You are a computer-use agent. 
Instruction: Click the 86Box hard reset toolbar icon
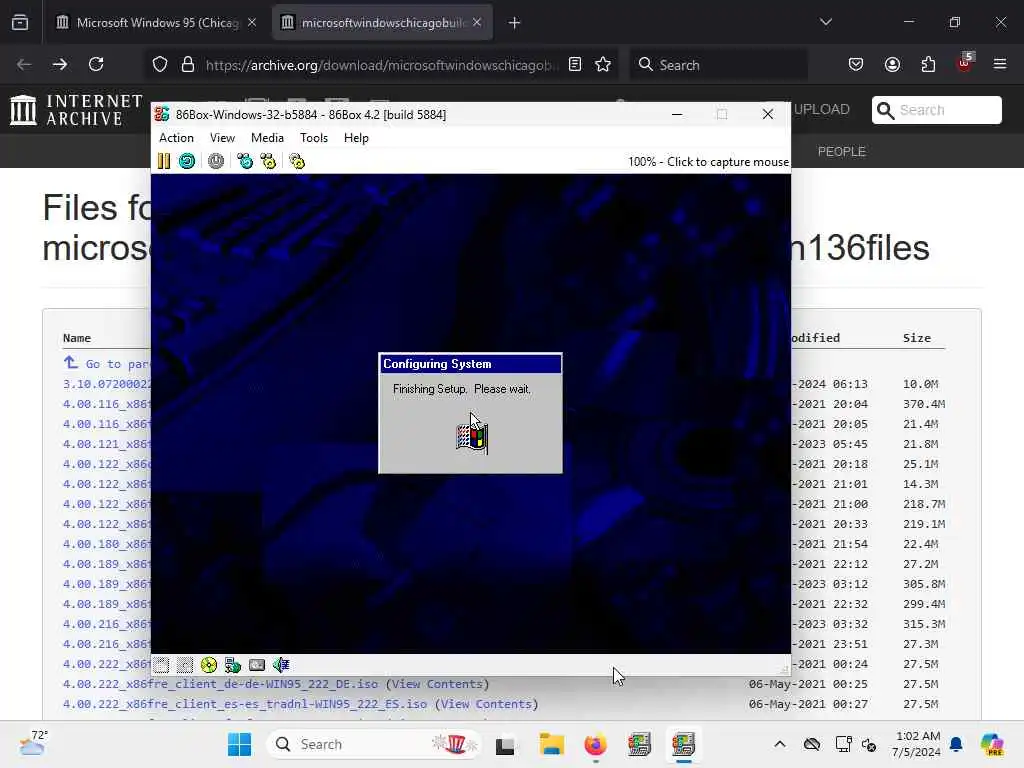[x=187, y=161]
